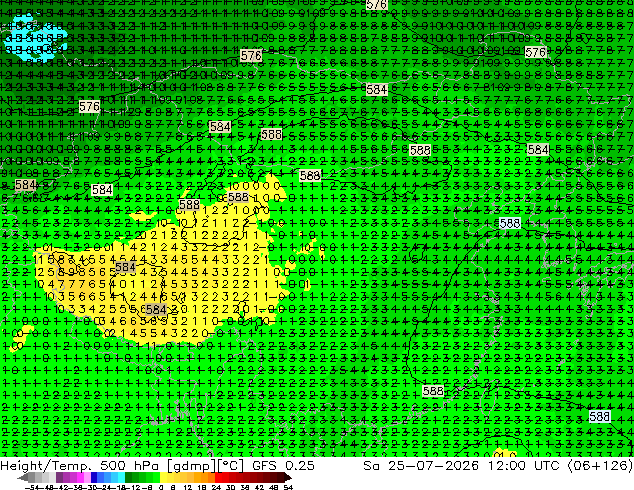Select the bright red swatch in legend

(218, 478)
